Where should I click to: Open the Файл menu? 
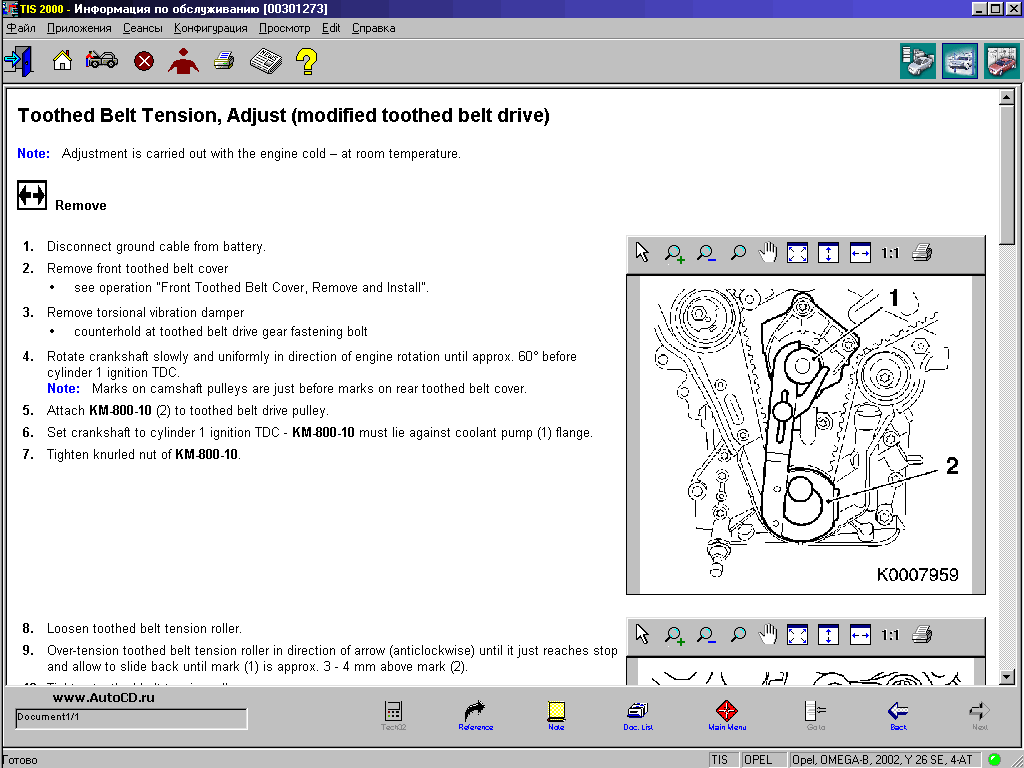pyautogui.click(x=21, y=28)
